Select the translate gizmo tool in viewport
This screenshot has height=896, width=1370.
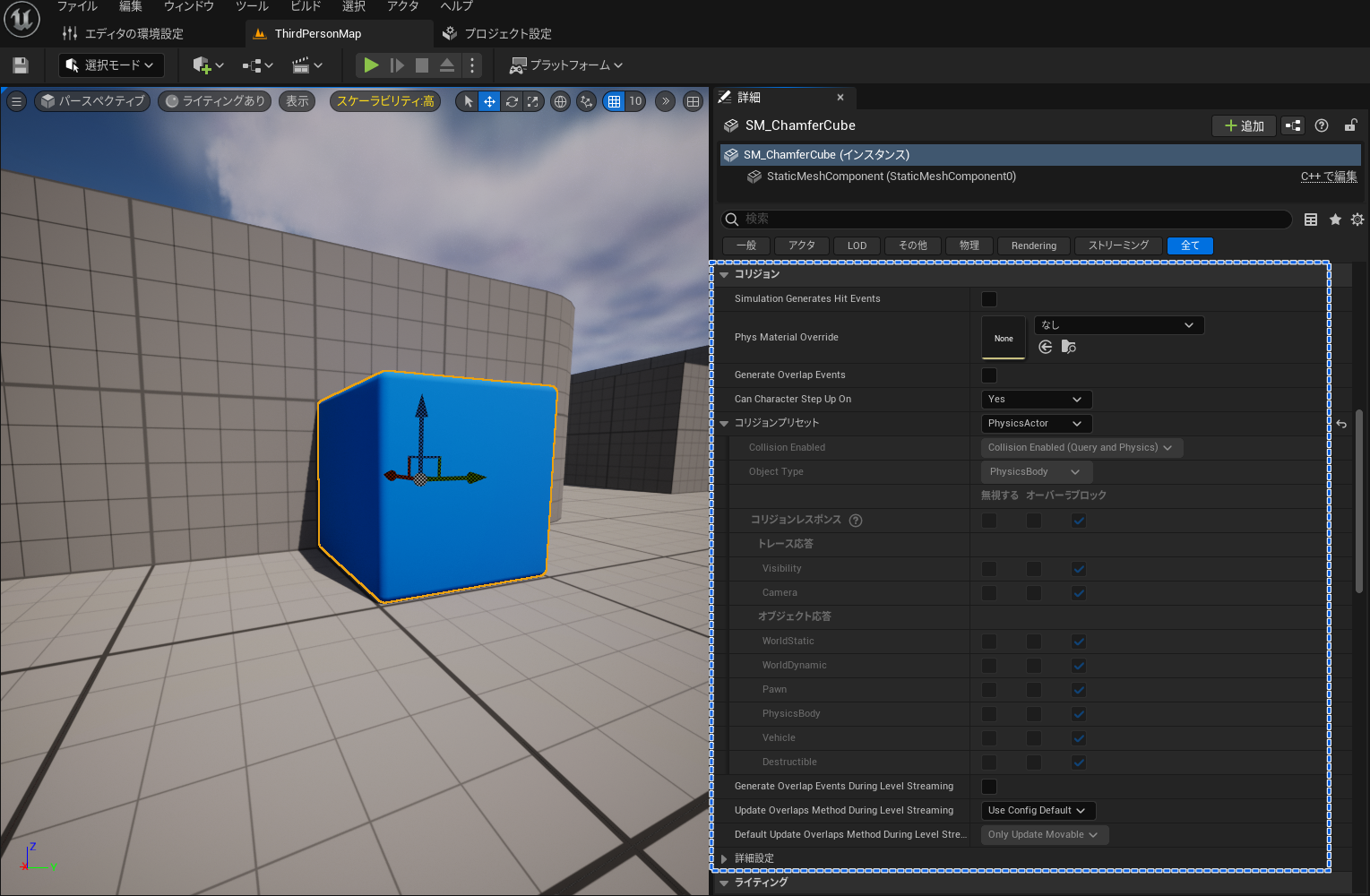[489, 101]
